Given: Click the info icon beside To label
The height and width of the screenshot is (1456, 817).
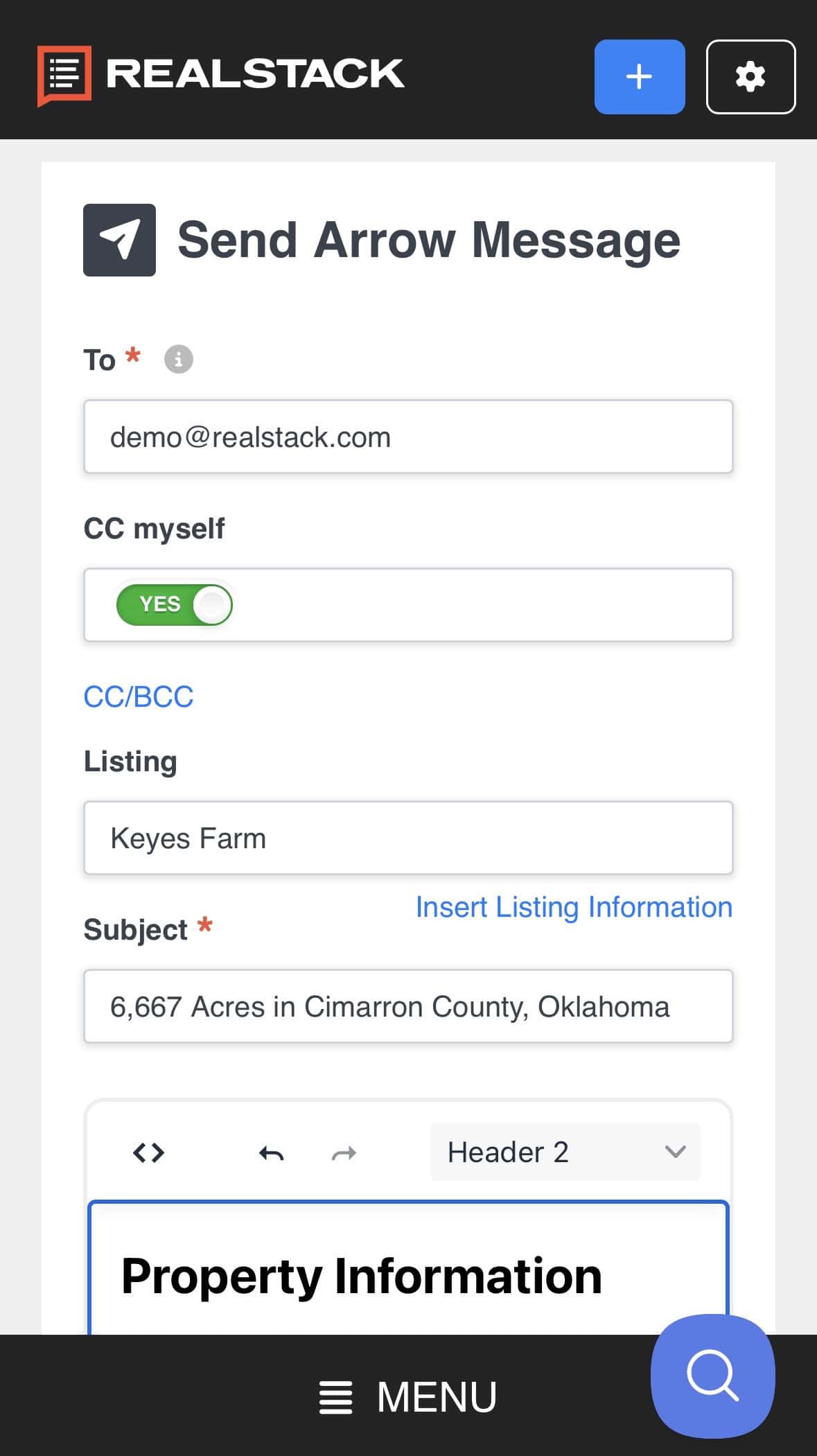Looking at the screenshot, I should tap(178, 359).
